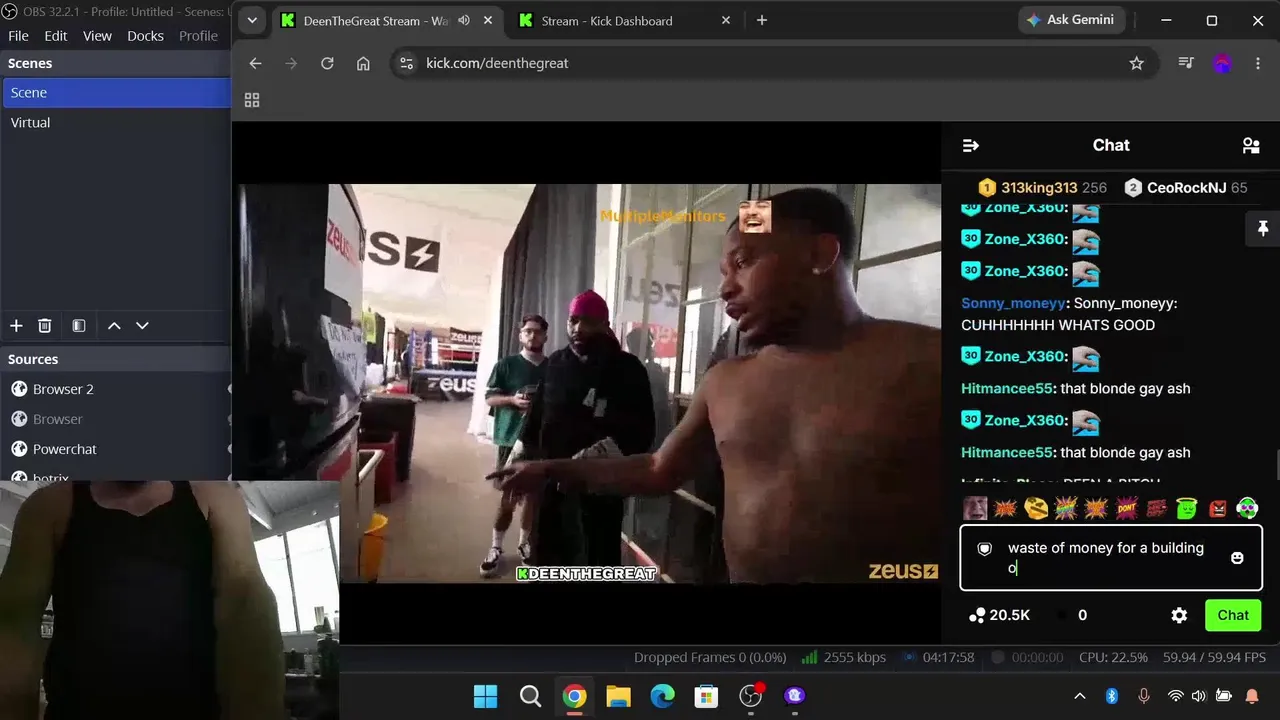
Task: Go back in Chrome
Action: pos(255,63)
